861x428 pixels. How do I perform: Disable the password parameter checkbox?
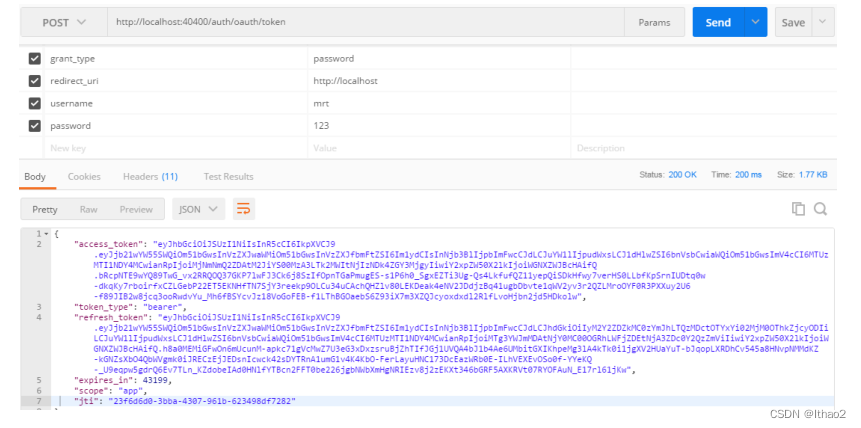click(x=35, y=126)
